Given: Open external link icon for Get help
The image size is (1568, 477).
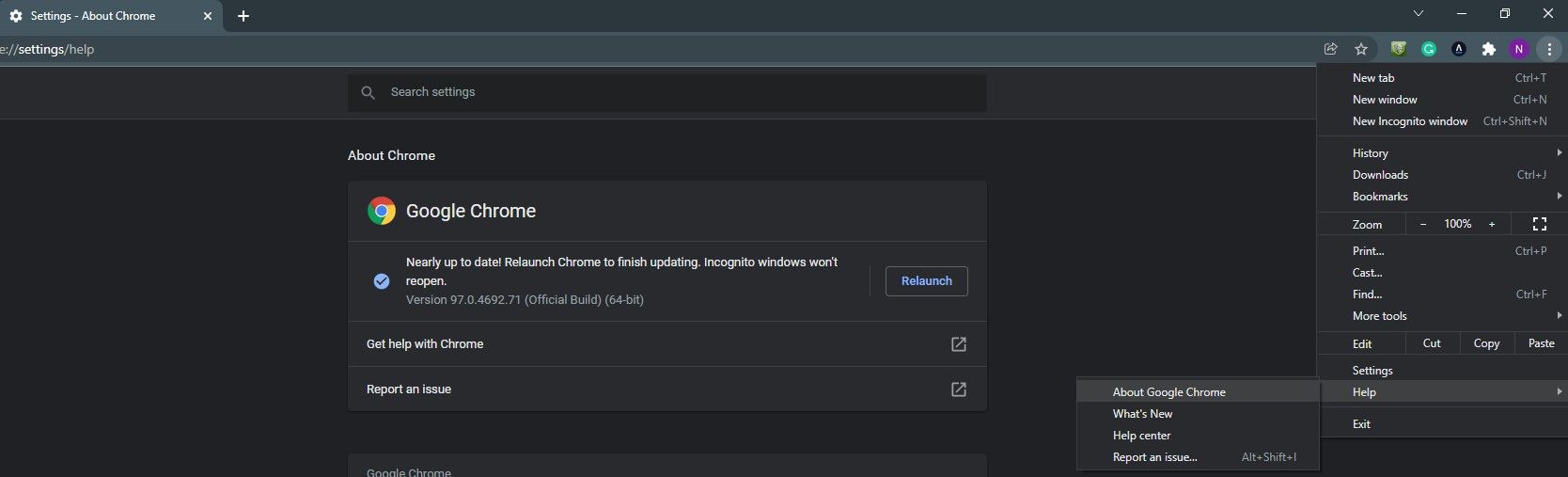Looking at the screenshot, I should pos(959,344).
